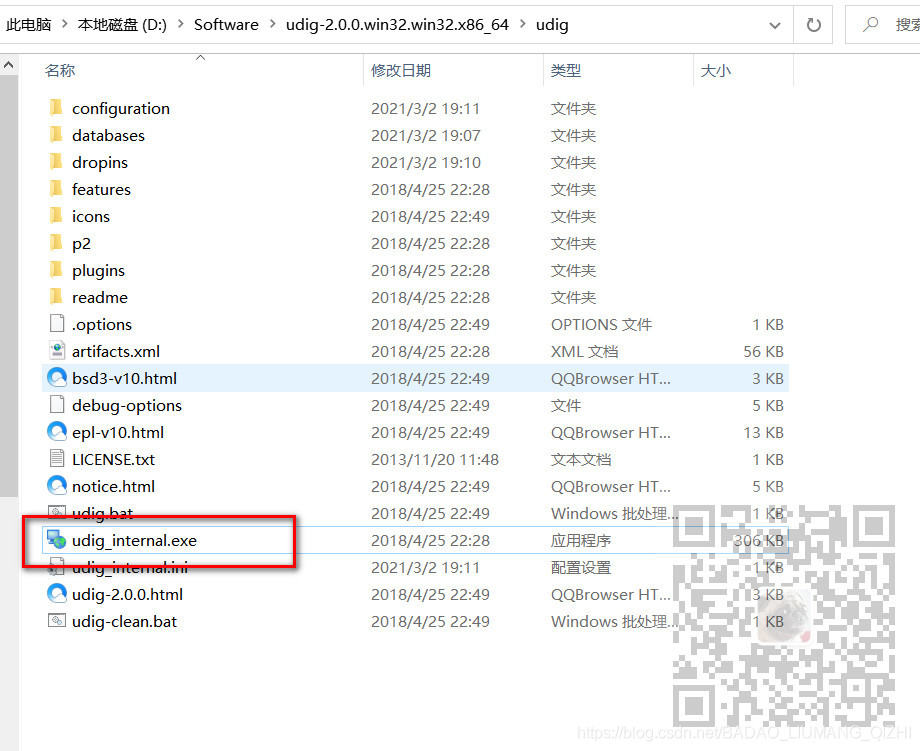The image size is (920, 751).
Task: Click the XML 文档 type cell
Action: click(x=584, y=351)
